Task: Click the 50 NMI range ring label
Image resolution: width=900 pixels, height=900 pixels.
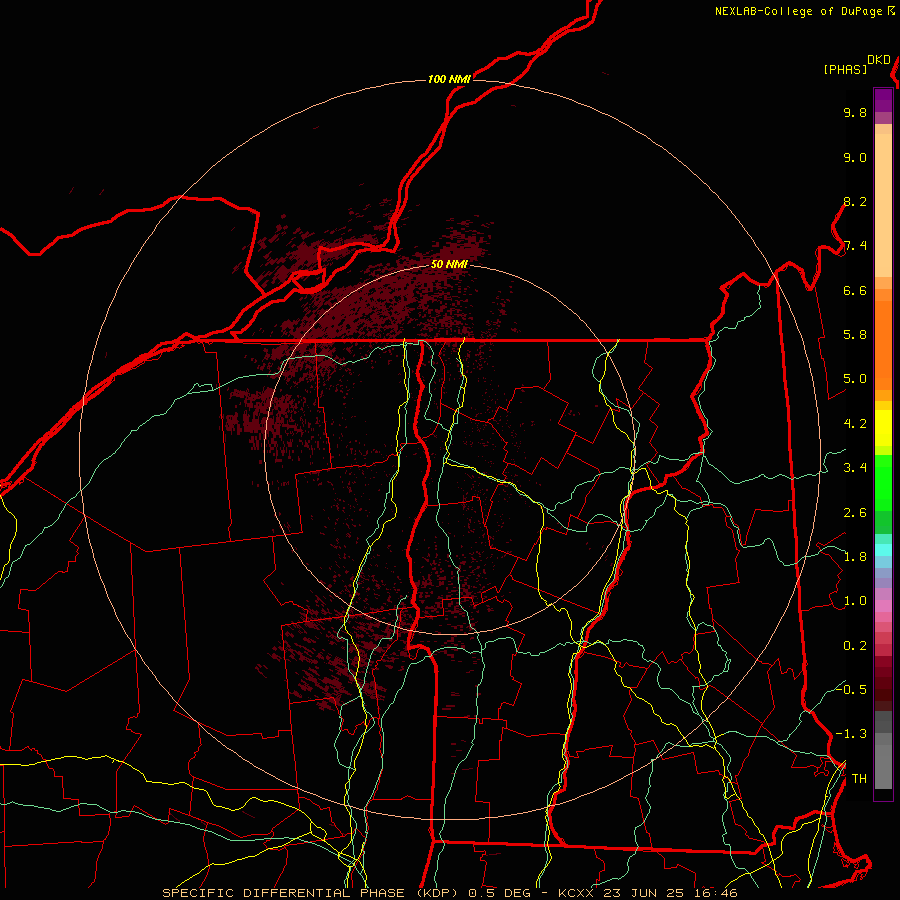Action: [449, 264]
